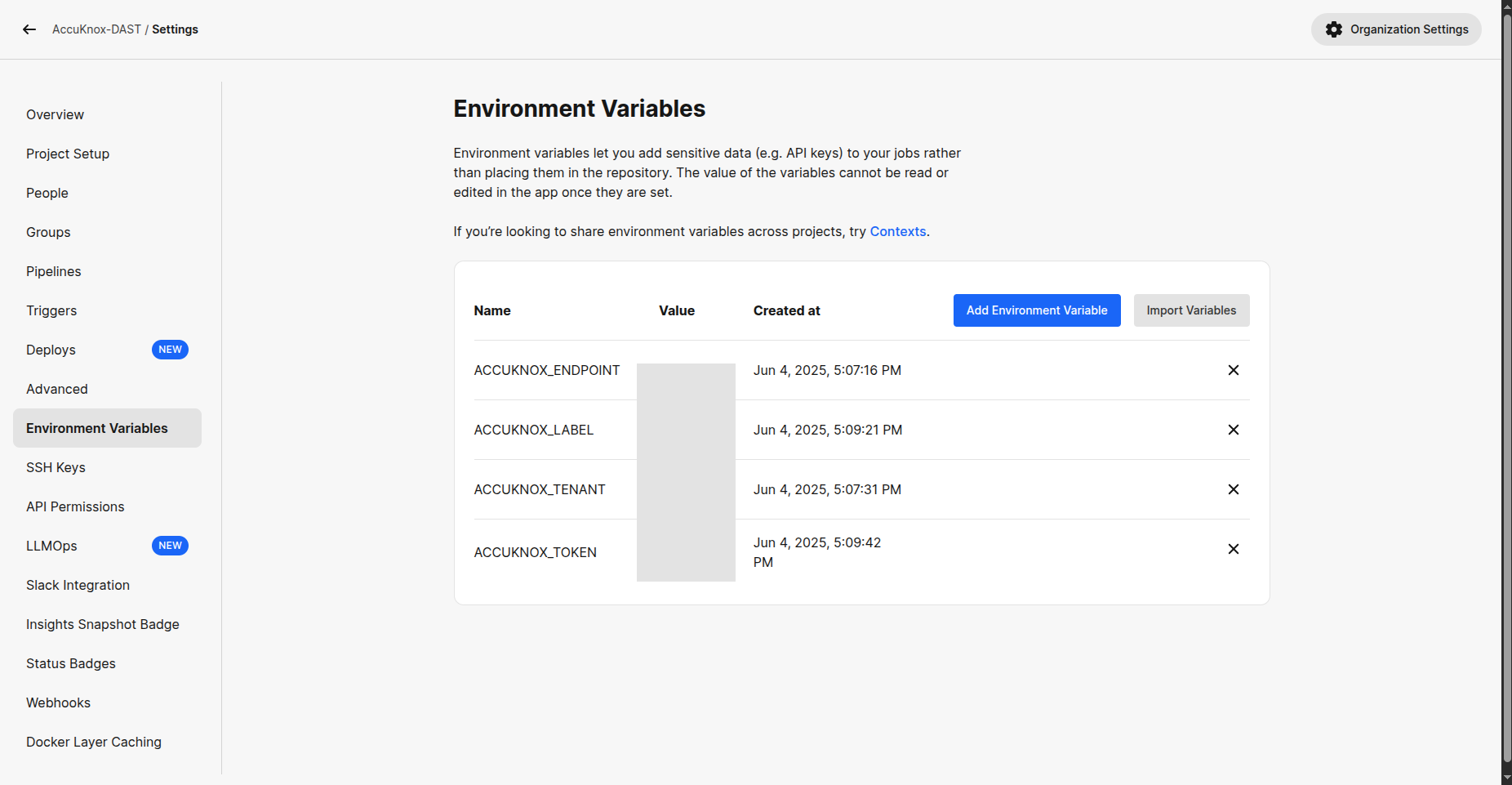The width and height of the screenshot is (1512, 785).
Task: Click the Value column header
Action: point(677,310)
